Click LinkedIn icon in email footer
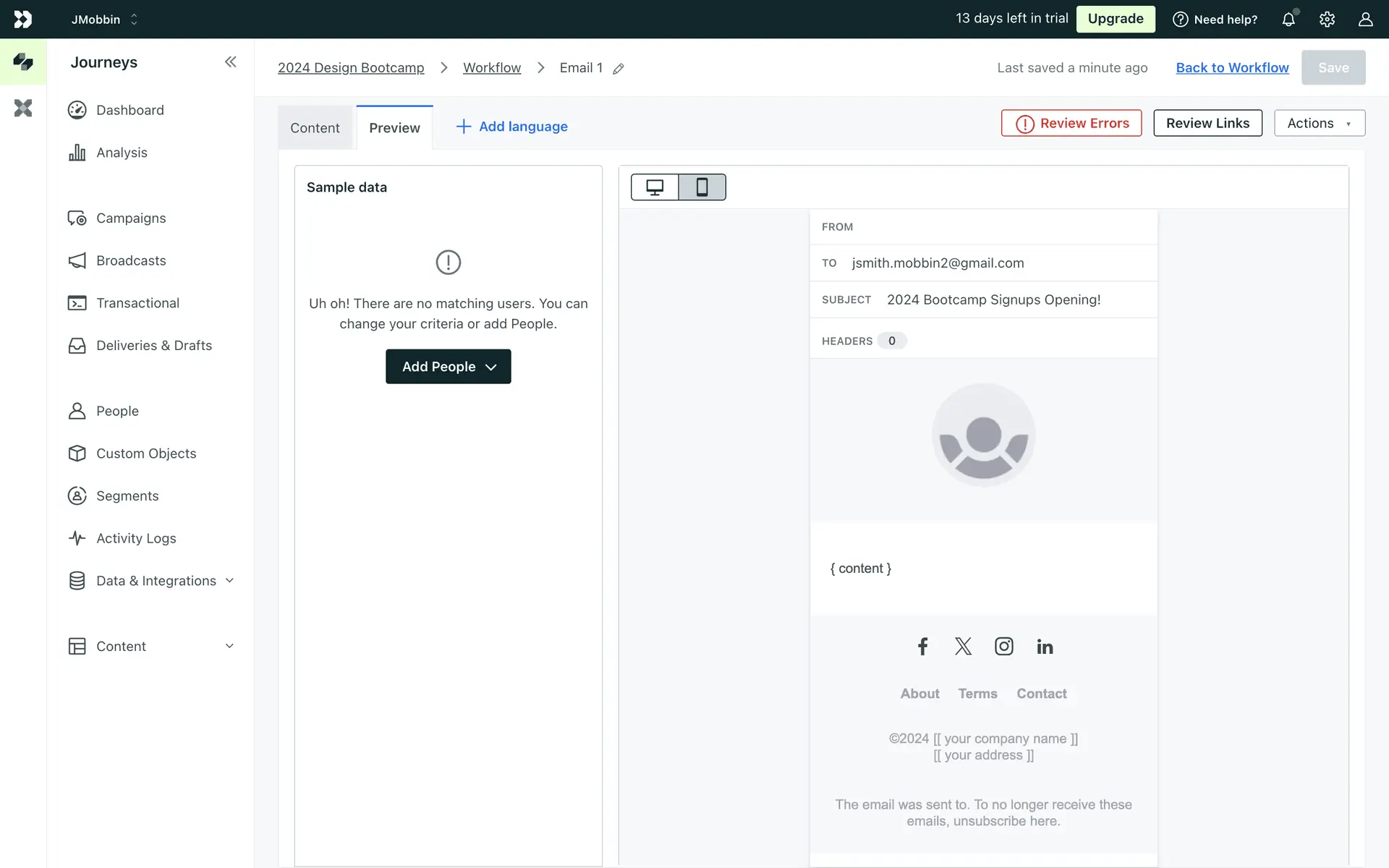Screen dimensions: 1389x868 pos(1045,647)
